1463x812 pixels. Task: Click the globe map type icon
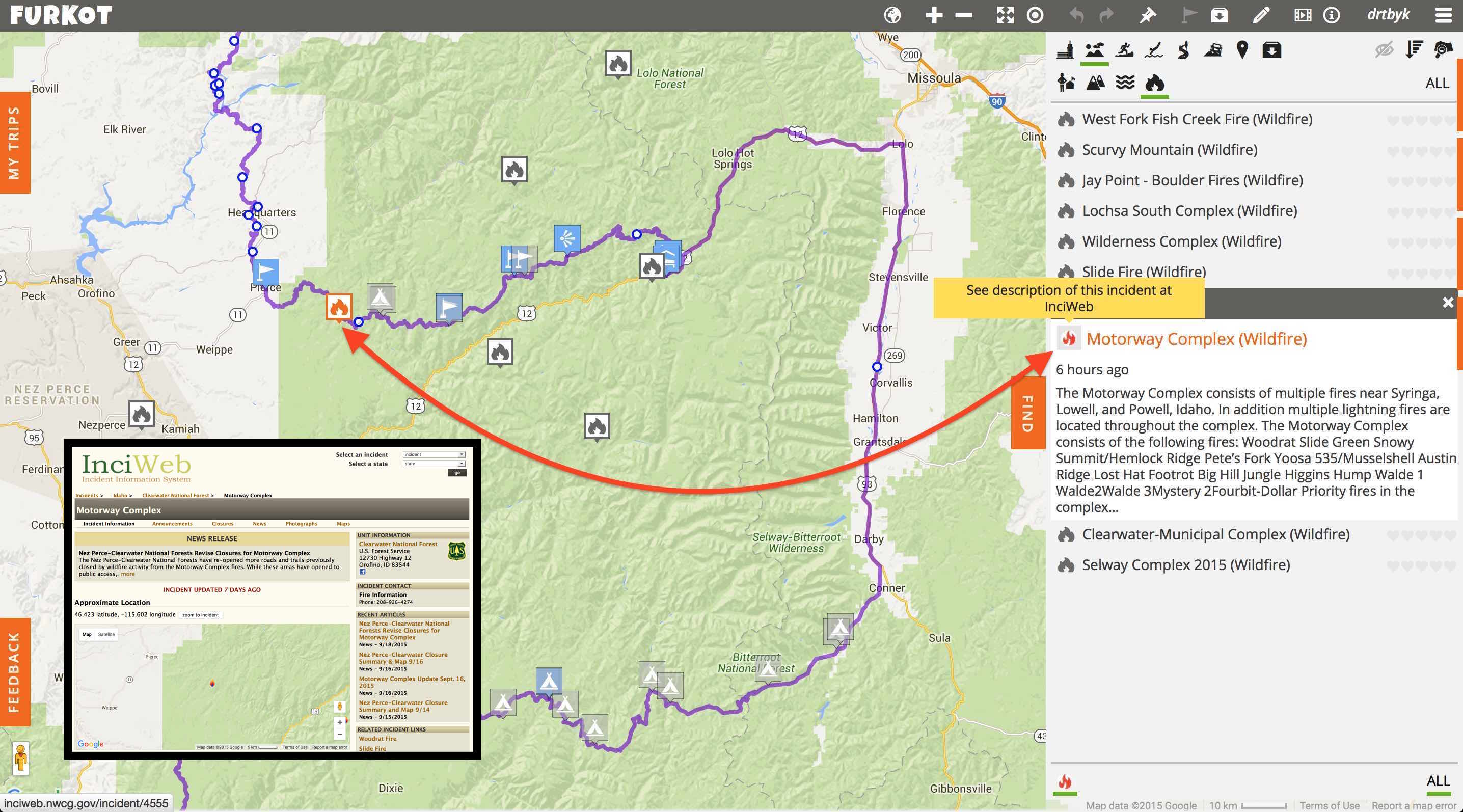[892, 15]
